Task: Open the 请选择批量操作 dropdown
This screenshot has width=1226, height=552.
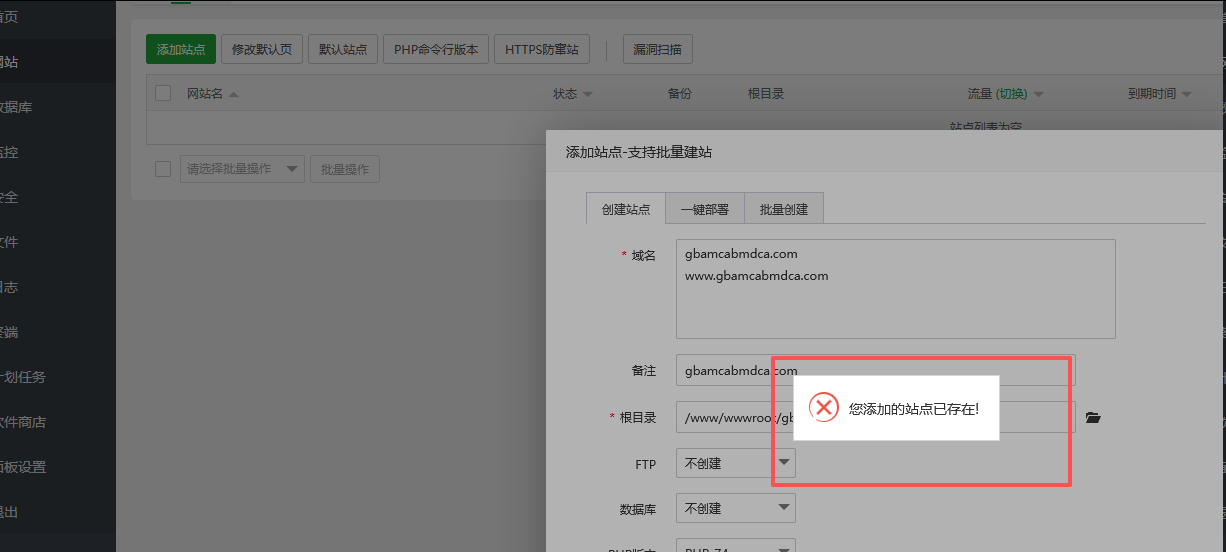Action: point(242,169)
